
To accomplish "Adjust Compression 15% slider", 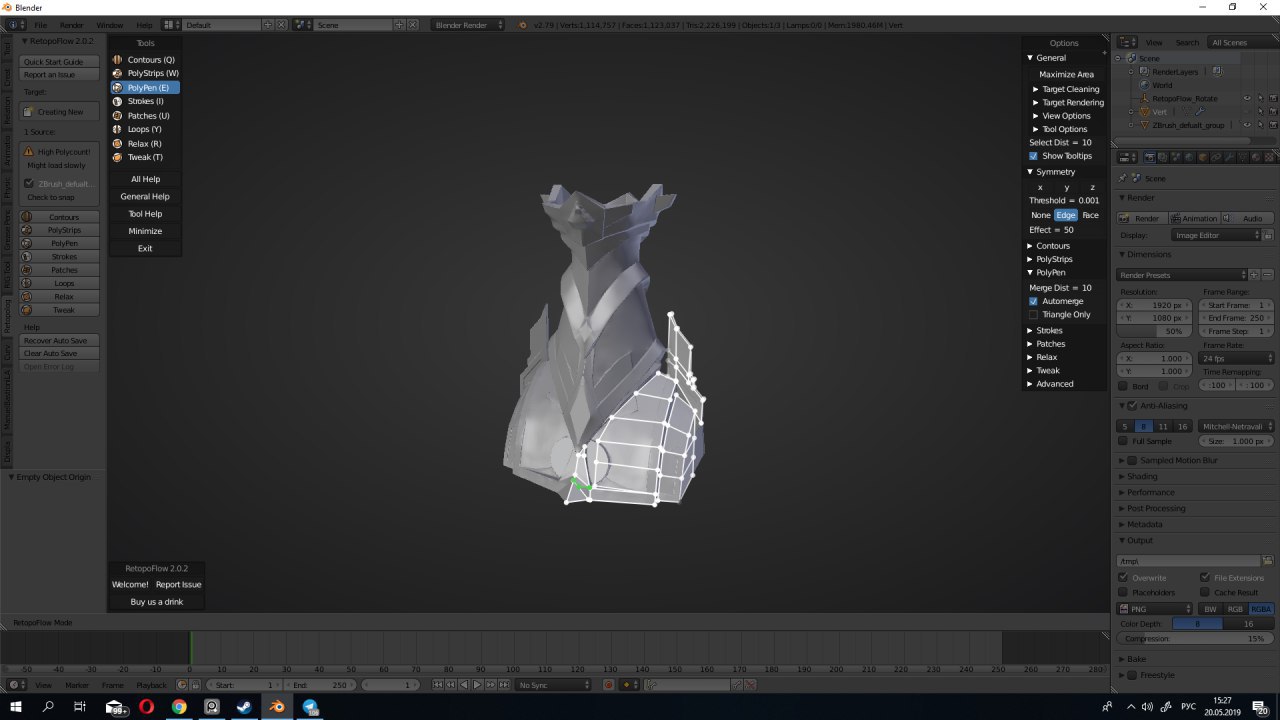I will [x=1195, y=638].
